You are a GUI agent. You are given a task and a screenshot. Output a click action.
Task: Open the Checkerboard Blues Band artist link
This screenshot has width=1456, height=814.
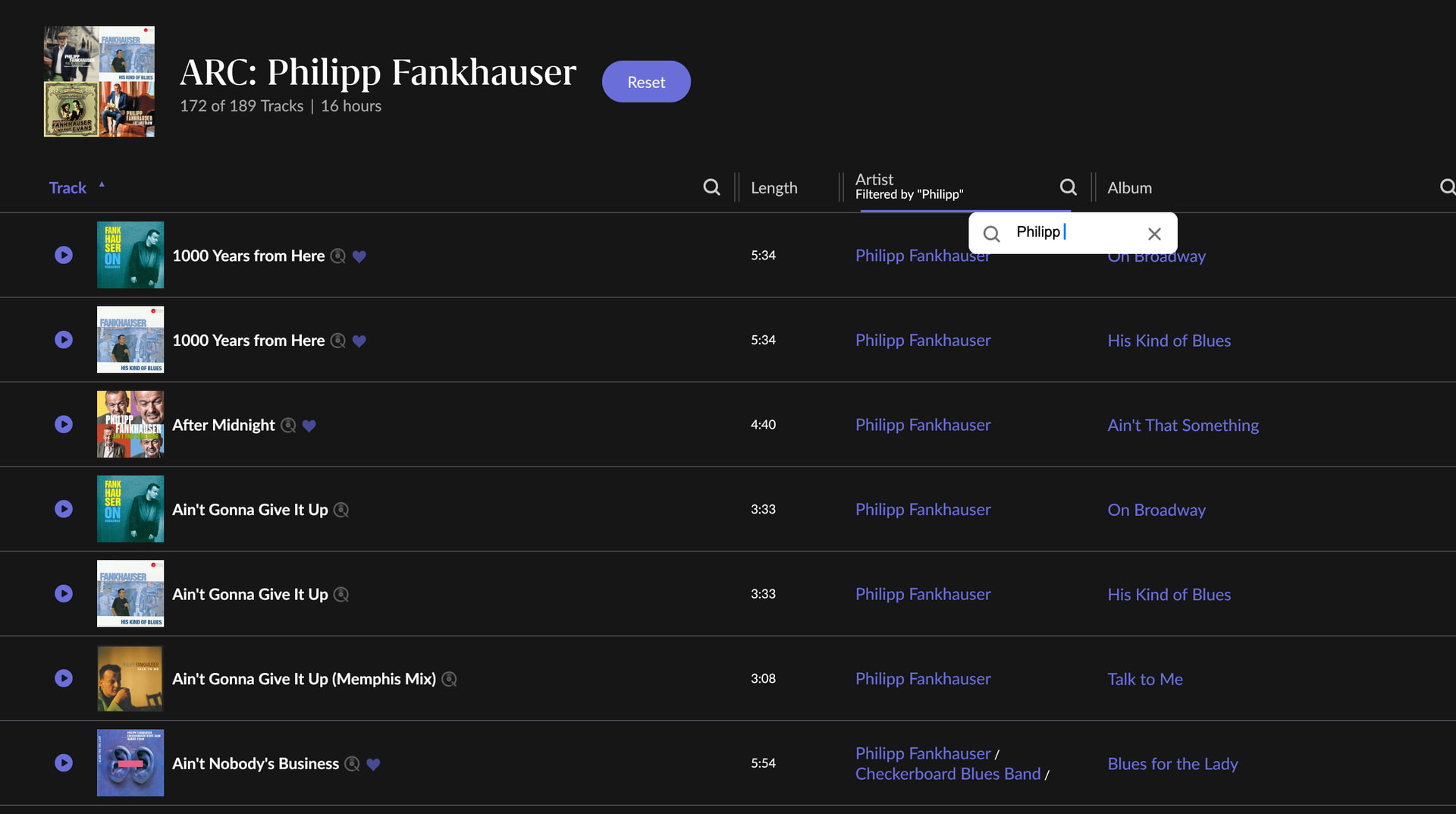pos(947,774)
